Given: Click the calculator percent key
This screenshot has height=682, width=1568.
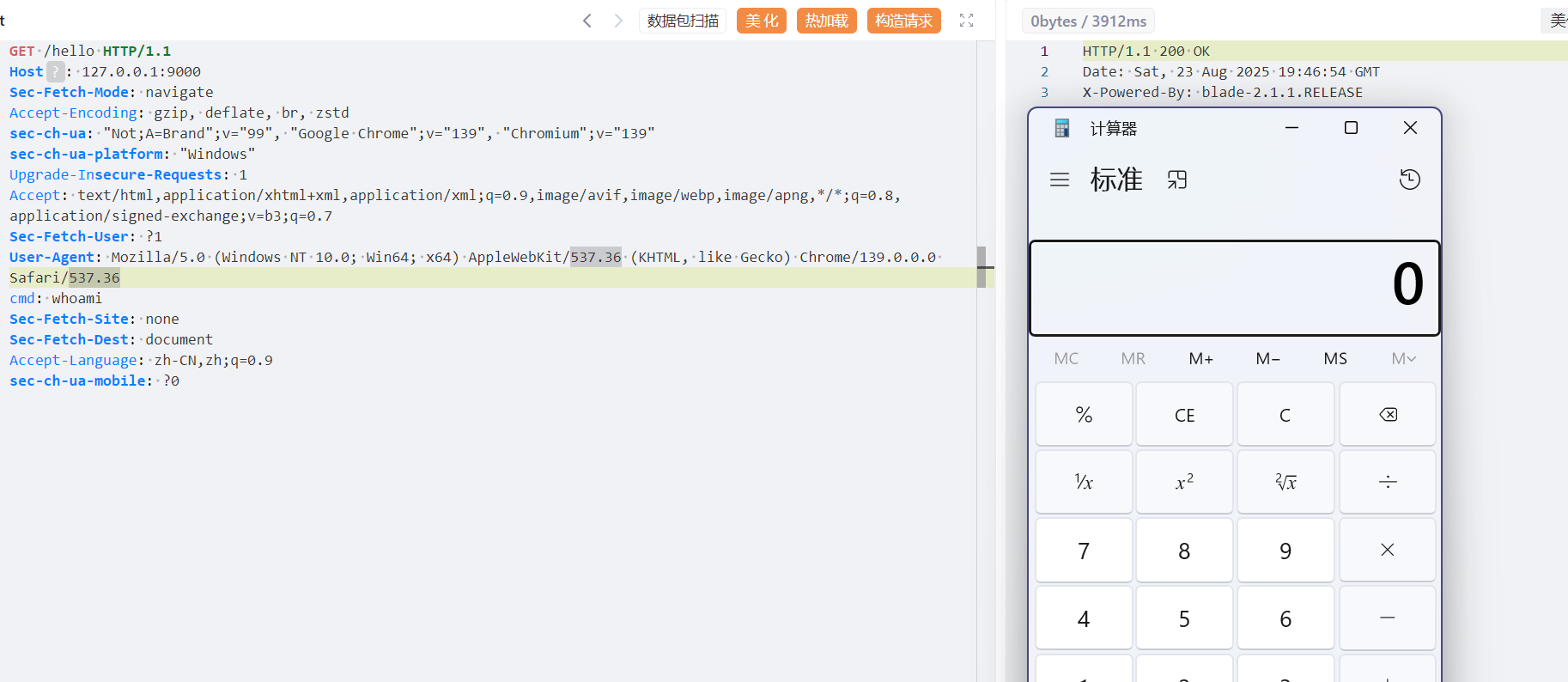Looking at the screenshot, I should (1084, 415).
